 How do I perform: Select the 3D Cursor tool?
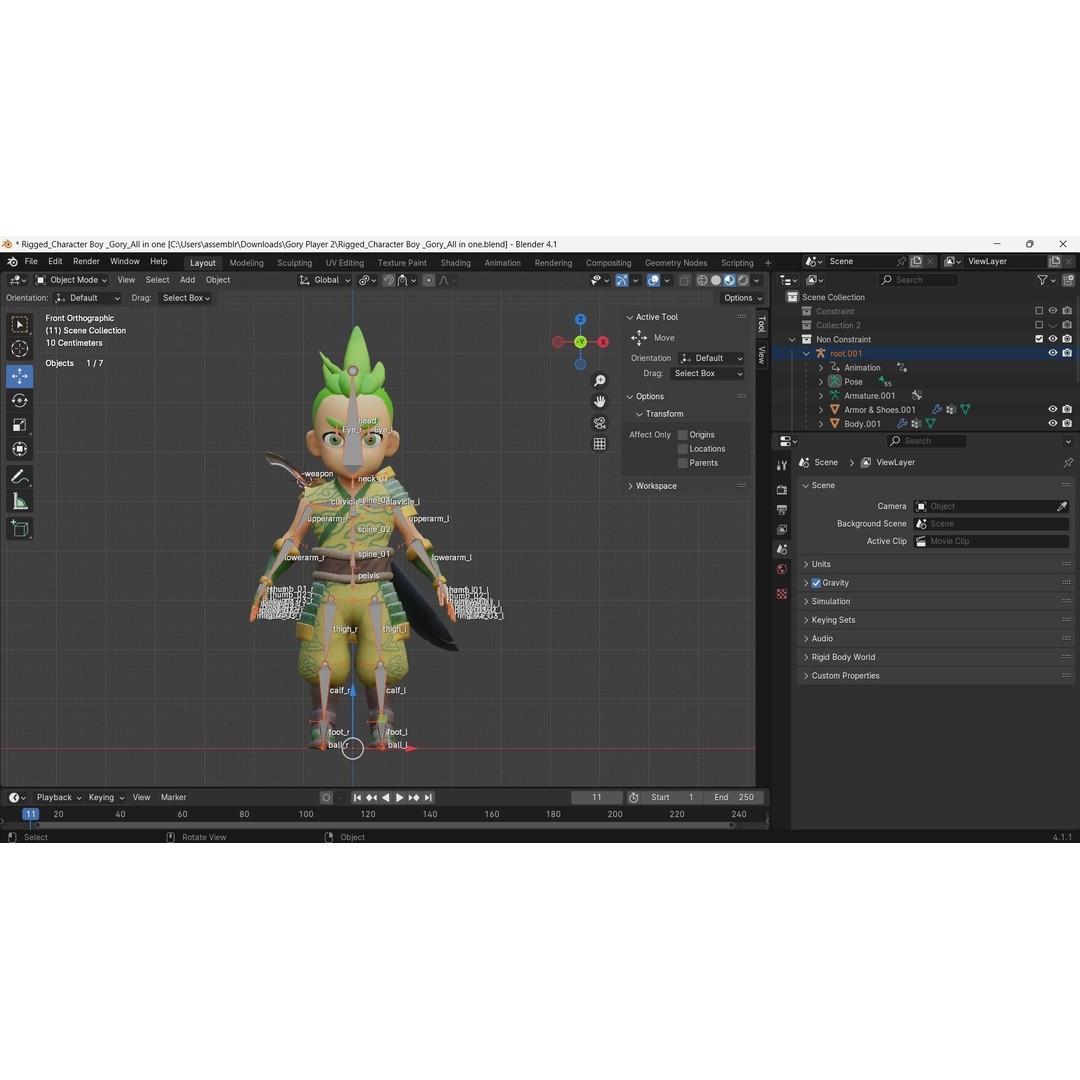pos(19,349)
